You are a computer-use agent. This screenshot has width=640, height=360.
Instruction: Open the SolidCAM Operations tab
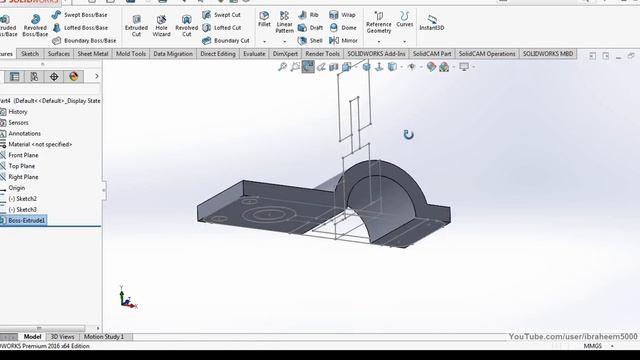(x=487, y=54)
